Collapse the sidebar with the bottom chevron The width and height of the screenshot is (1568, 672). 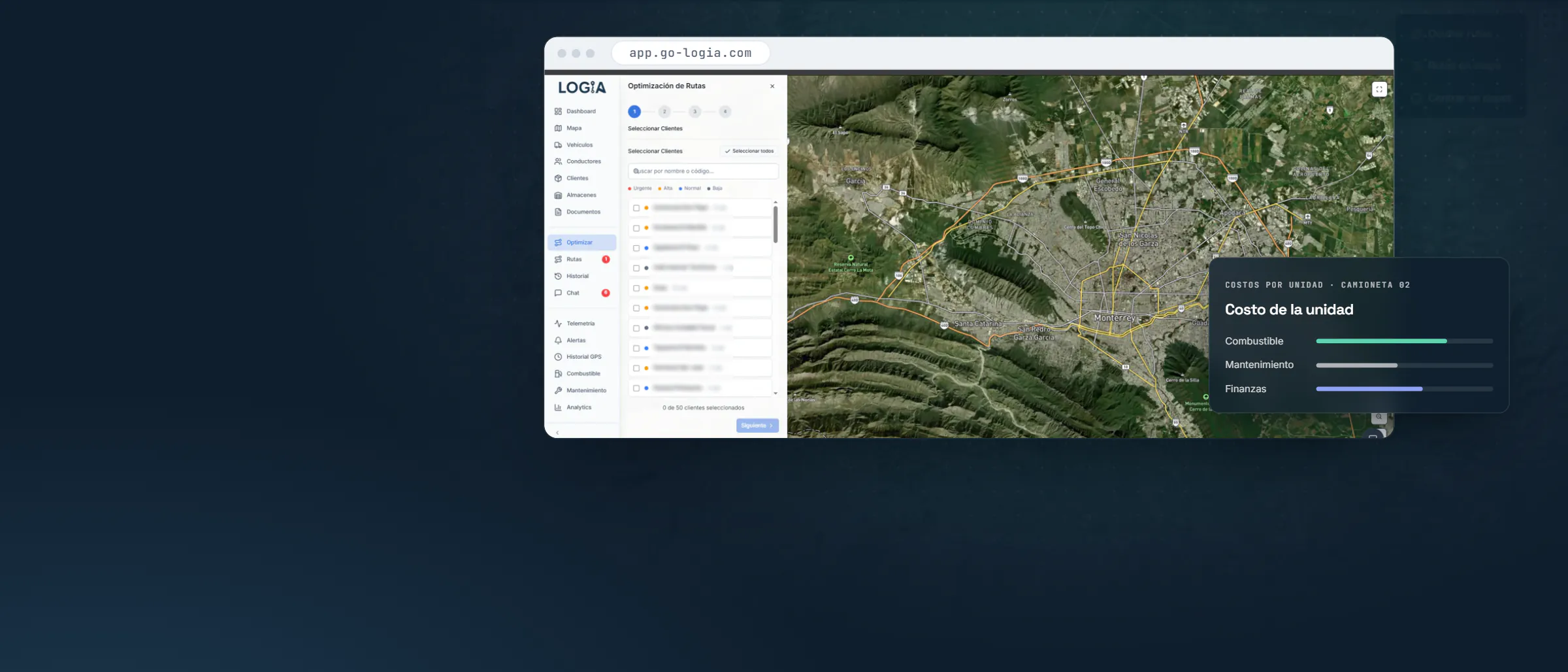[557, 433]
